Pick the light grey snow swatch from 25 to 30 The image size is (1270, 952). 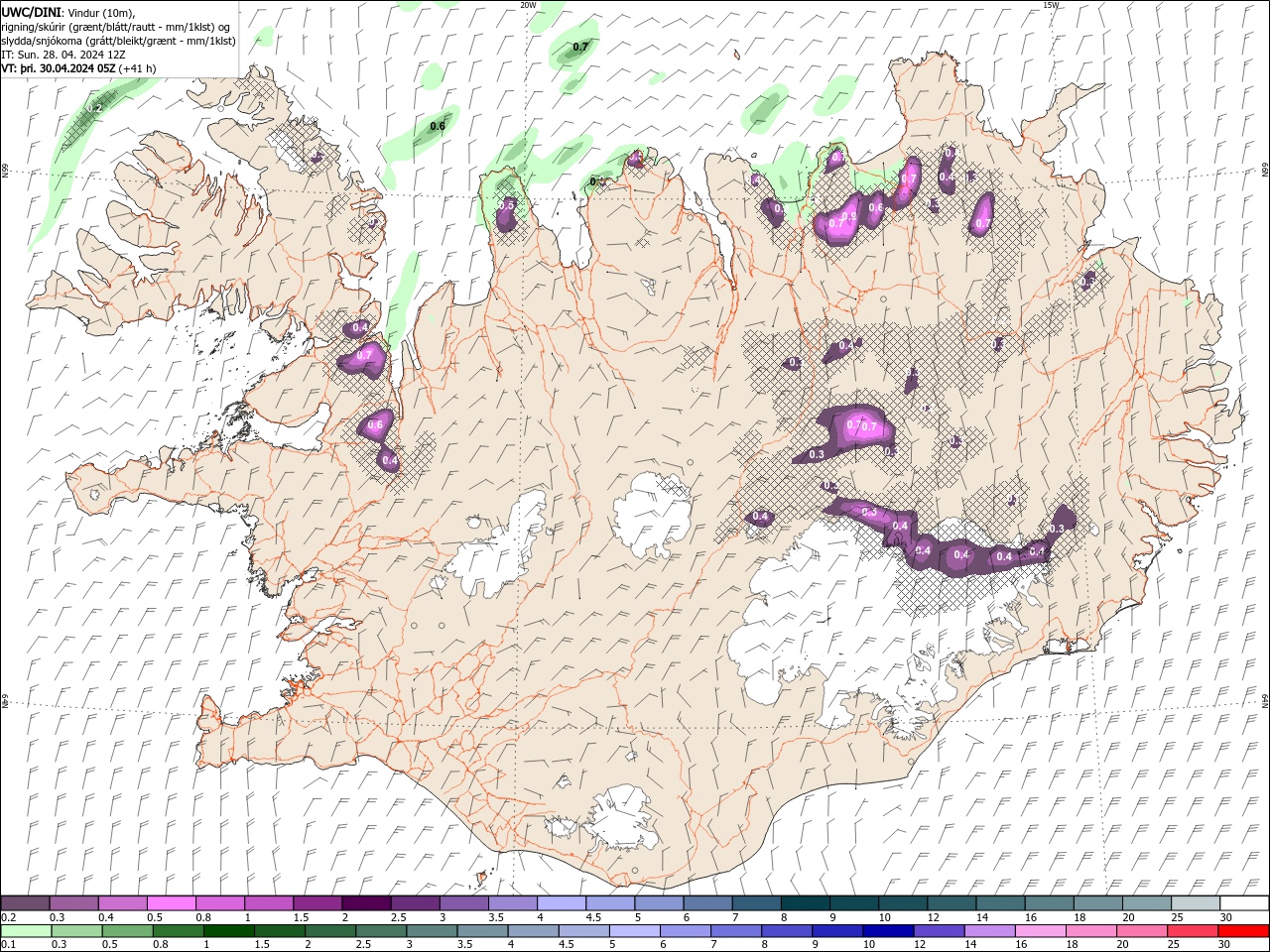click(1195, 903)
